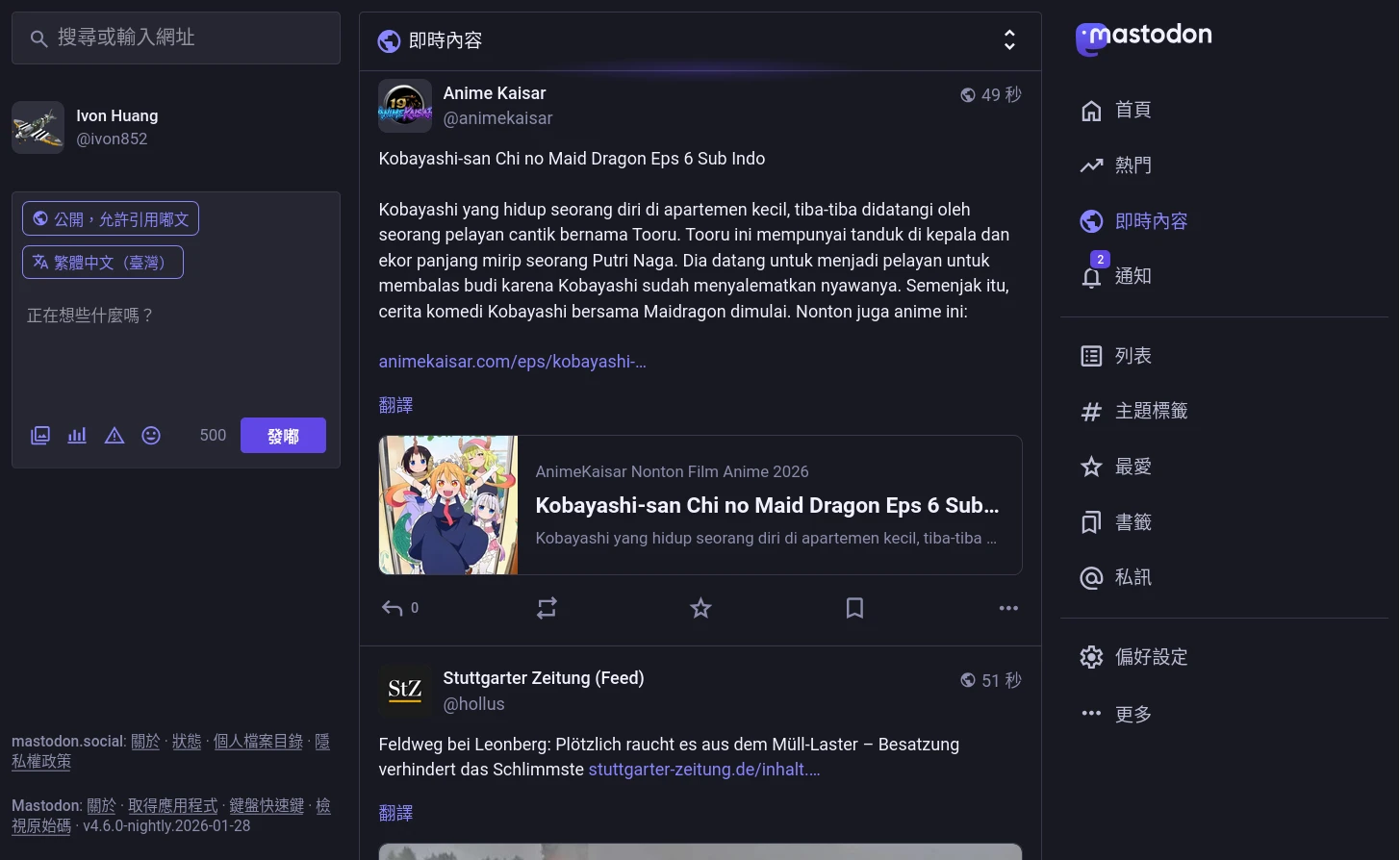This screenshot has height=860, width=1400.
Task: Add a poll using the chart icon
Action: click(x=77, y=436)
